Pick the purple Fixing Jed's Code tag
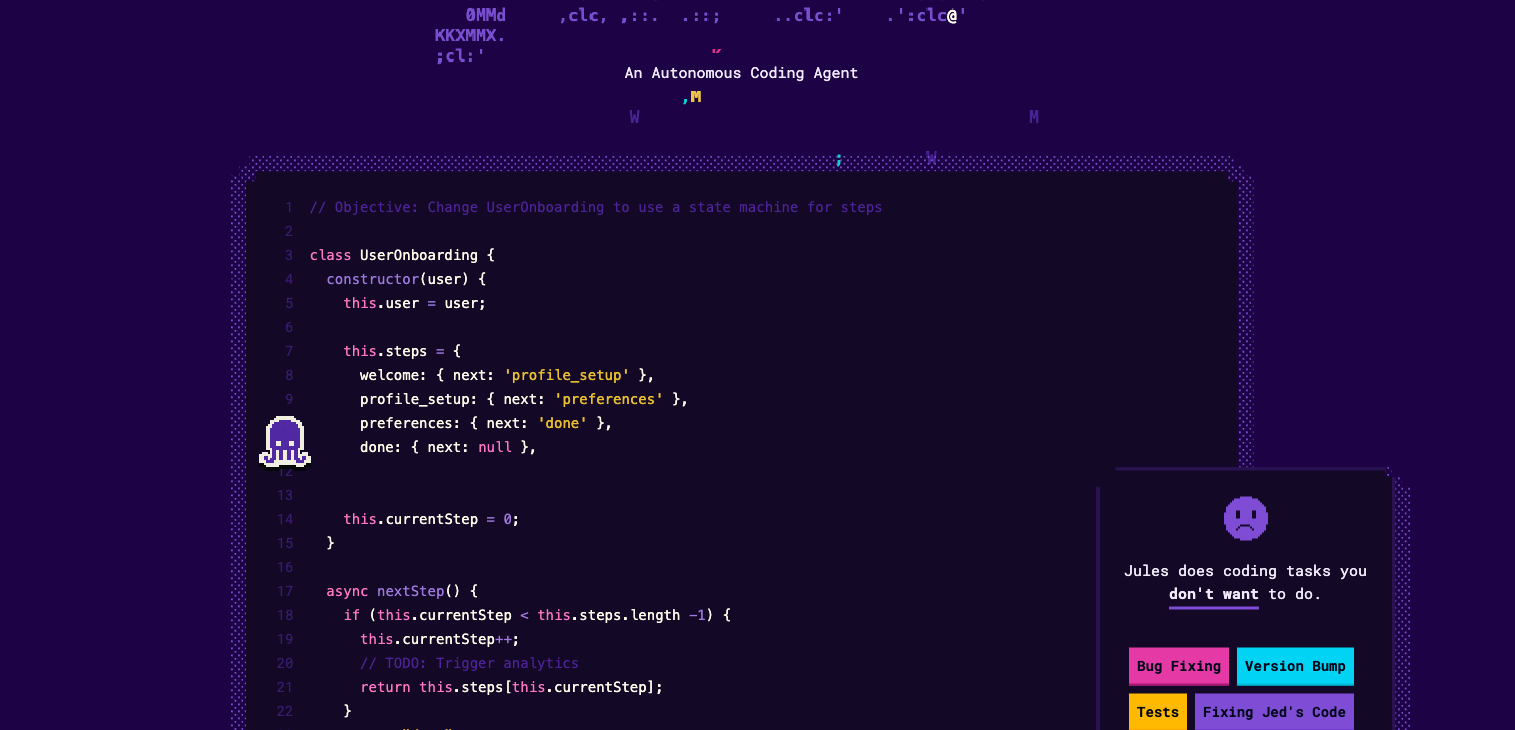Image resolution: width=1515 pixels, height=730 pixels. [x=1273, y=712]
